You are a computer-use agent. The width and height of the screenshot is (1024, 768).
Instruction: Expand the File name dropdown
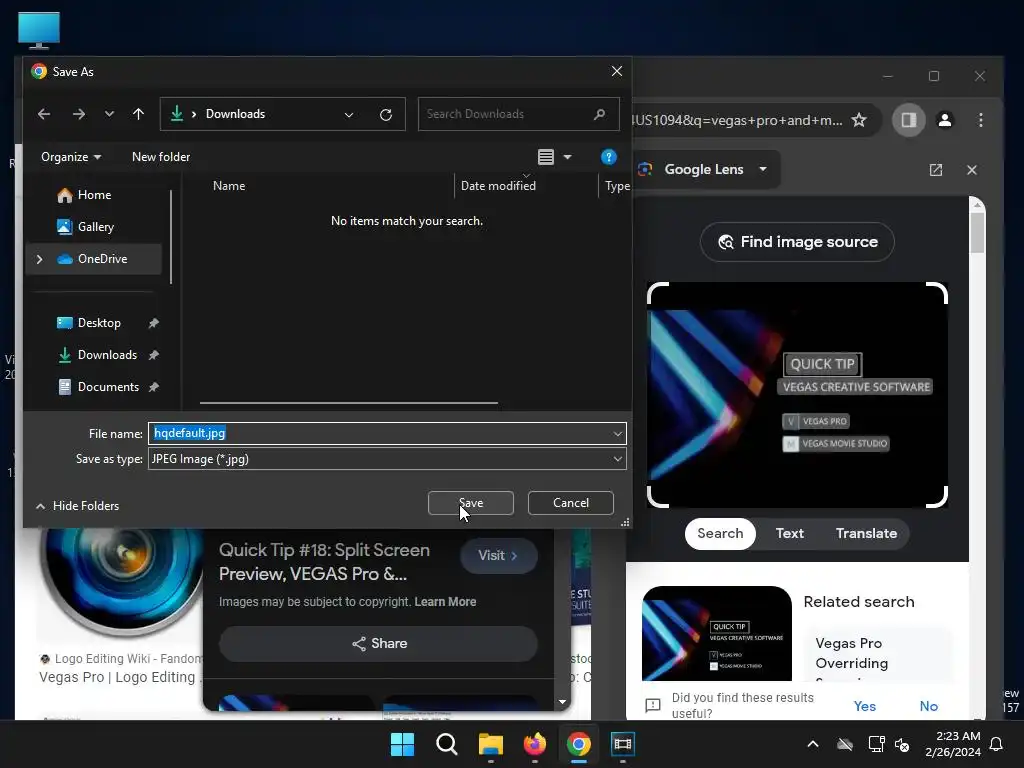click(x=617, y=434)
